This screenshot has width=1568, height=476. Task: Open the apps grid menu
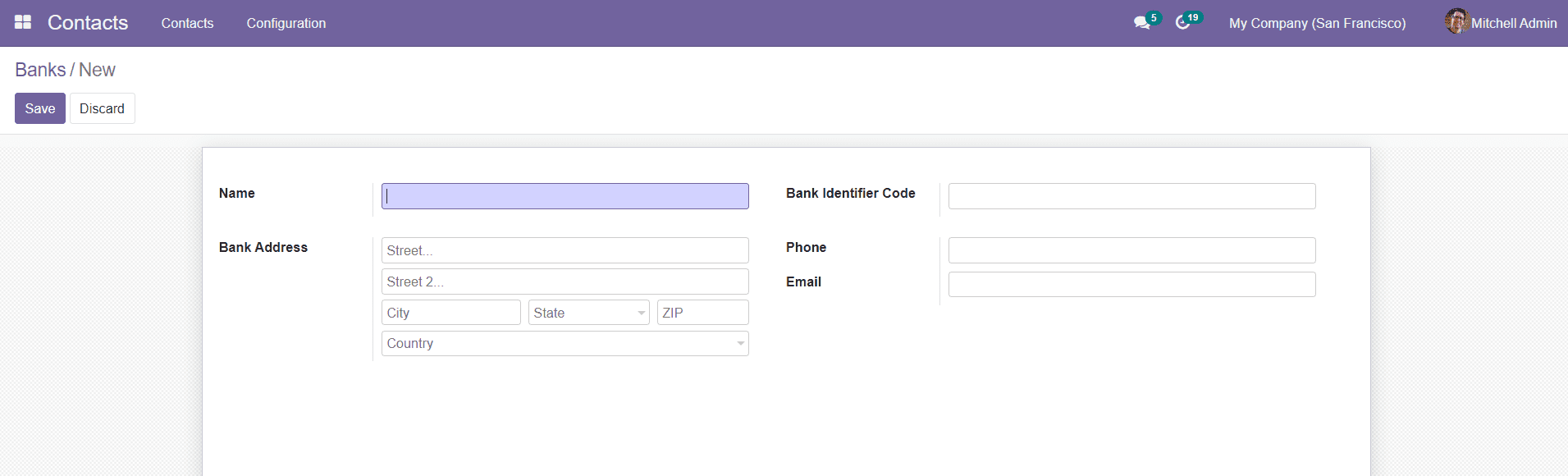pyautogui.click(x=22, y=21)
